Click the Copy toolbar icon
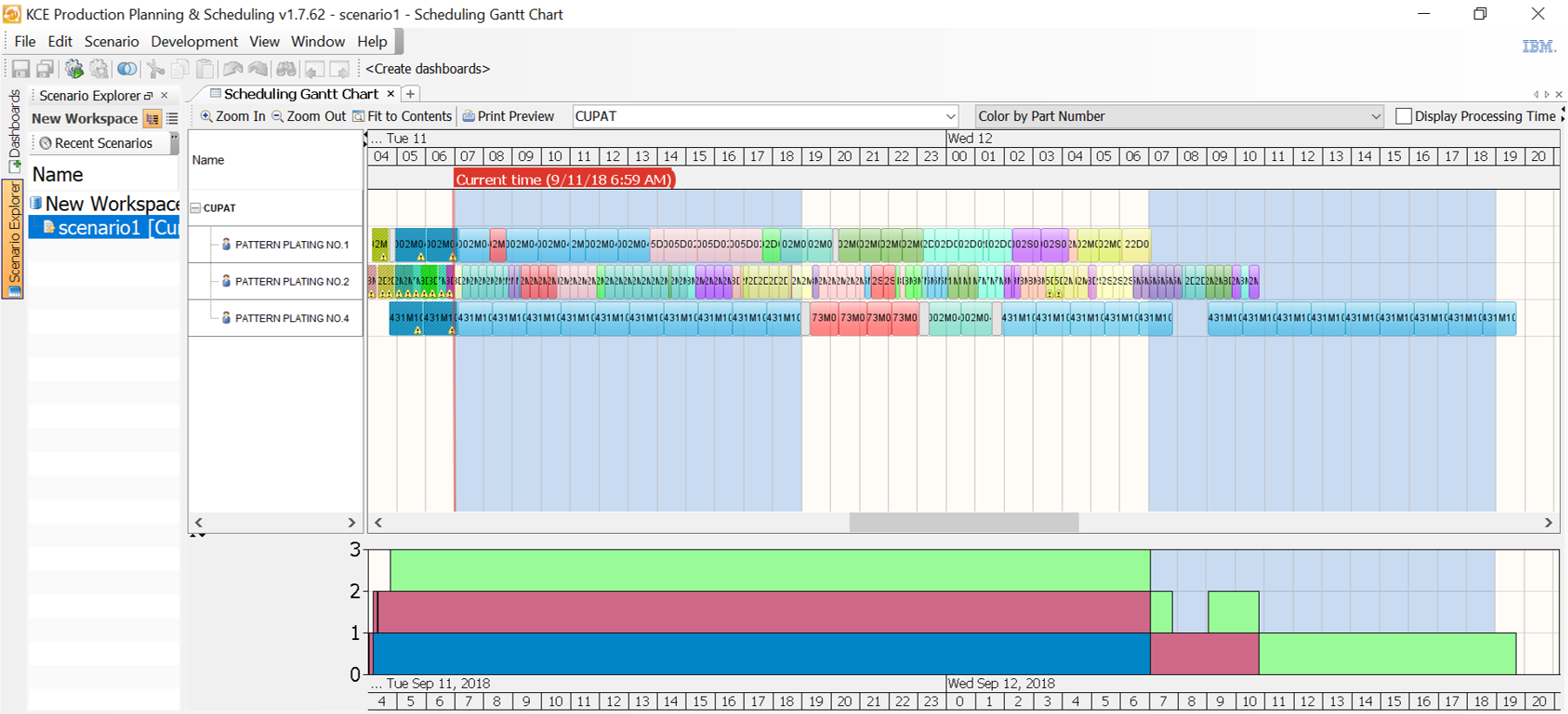The width and height of the screenshot is (1568, 714). click(180, 69)
